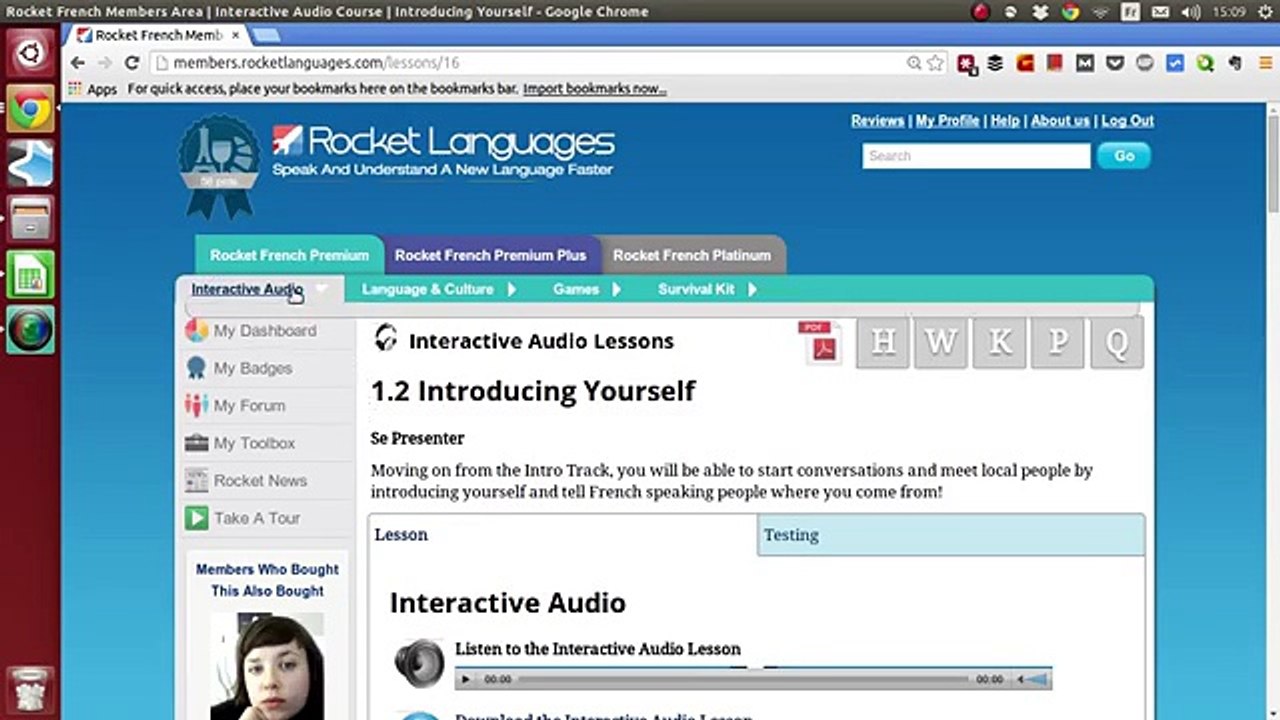Click the Rocket Languages logo
This screenshot has height=720, width=1280.
tap(443, 150)
